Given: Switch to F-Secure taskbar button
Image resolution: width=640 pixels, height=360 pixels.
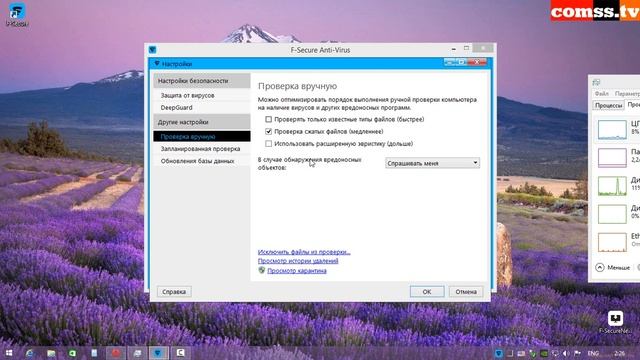Looking at the screenshot, I should coord(158,353).
